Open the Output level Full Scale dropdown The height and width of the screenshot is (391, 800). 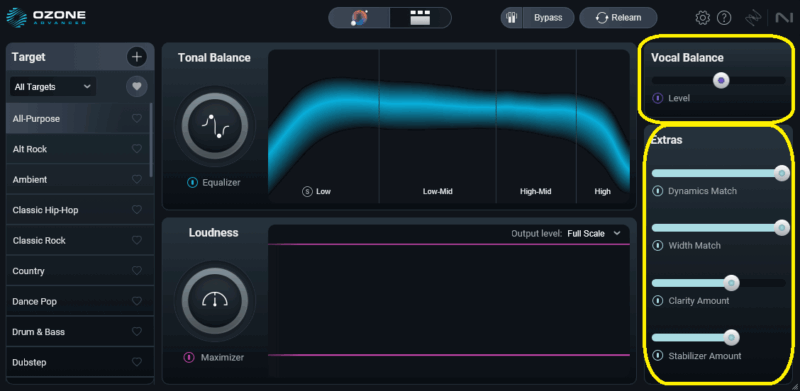point(594,233)
